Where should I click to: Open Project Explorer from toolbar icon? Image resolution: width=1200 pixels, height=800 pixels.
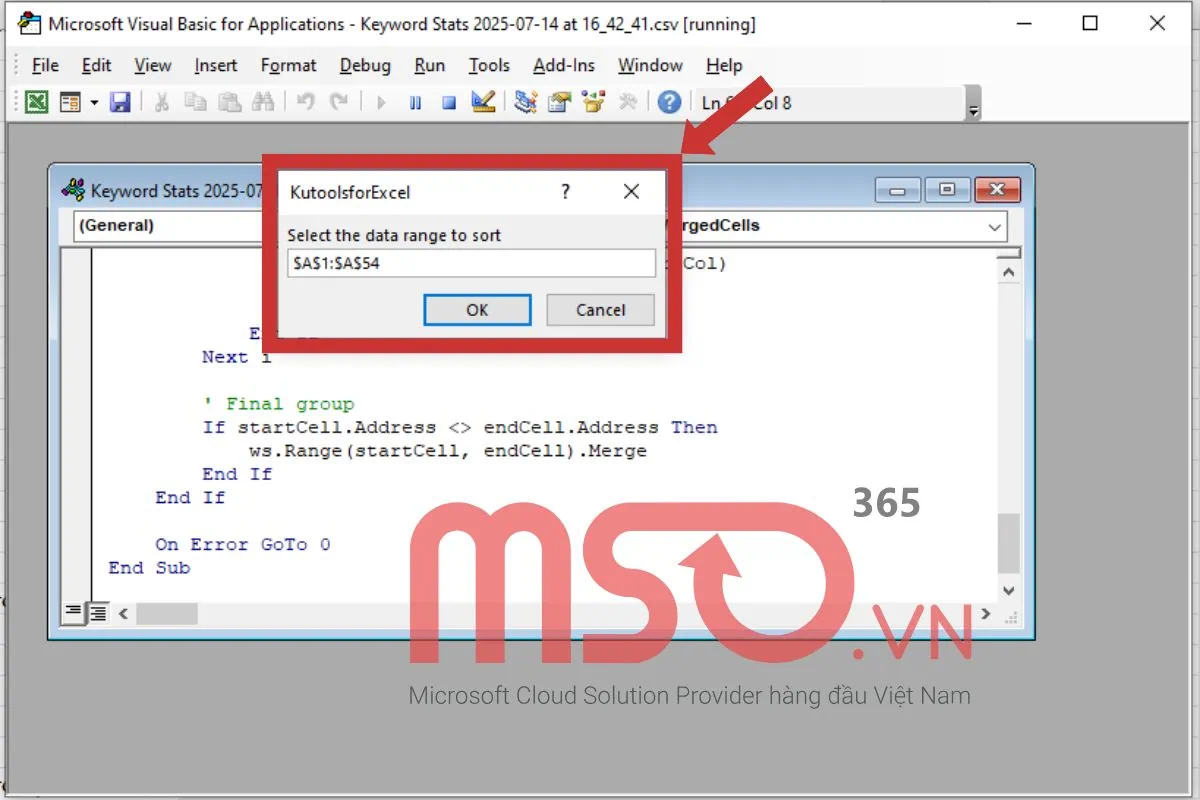(526, 102)
